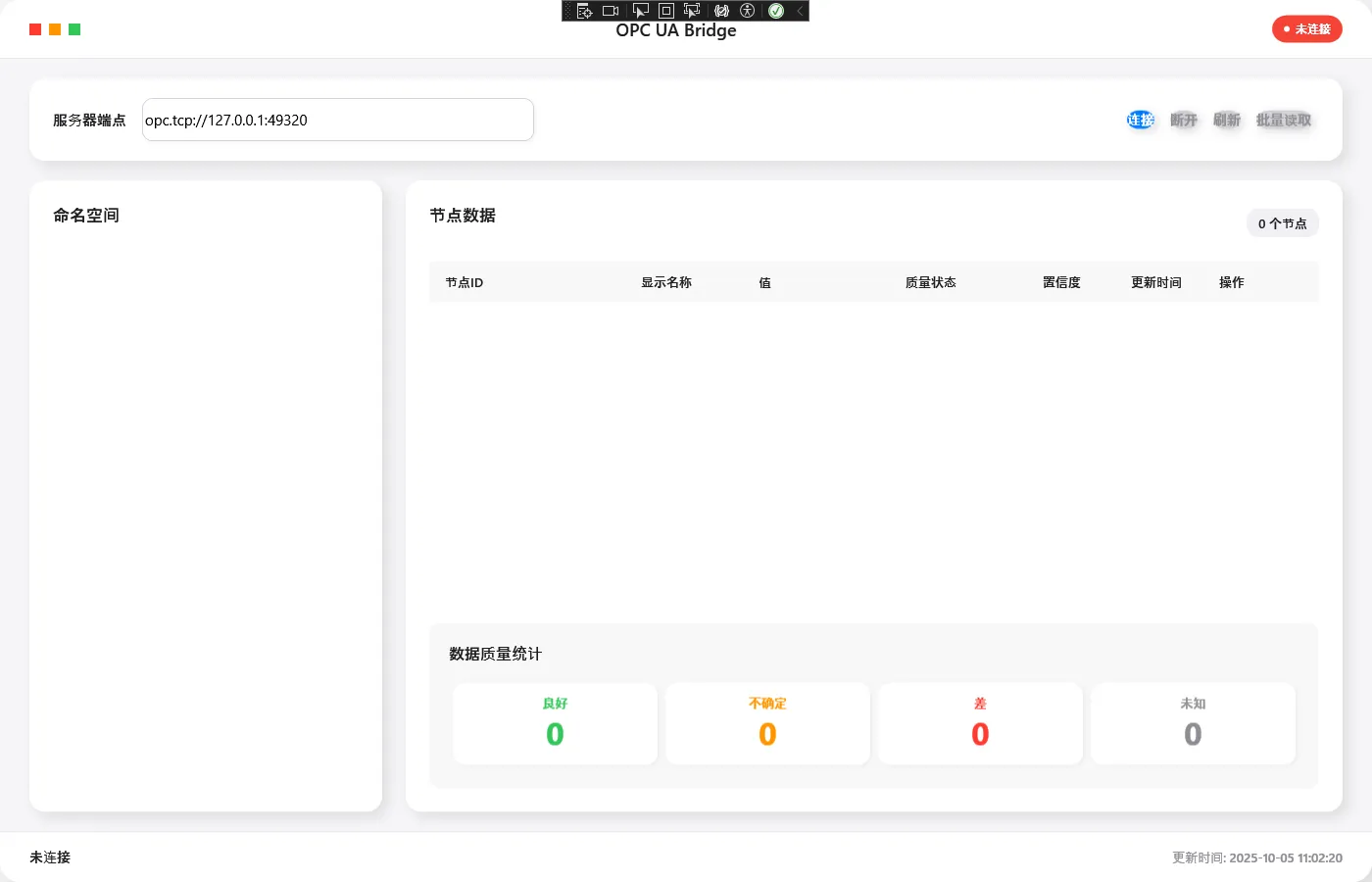1372x882 pixels.
Task: Click the red 未连接 status badge
Action: (x=1306, y=29)
